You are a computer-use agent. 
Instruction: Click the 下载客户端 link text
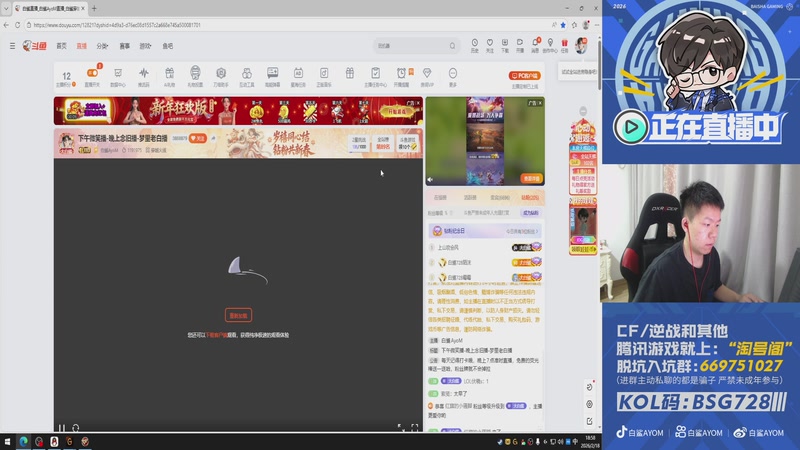[x=216, y=335]
